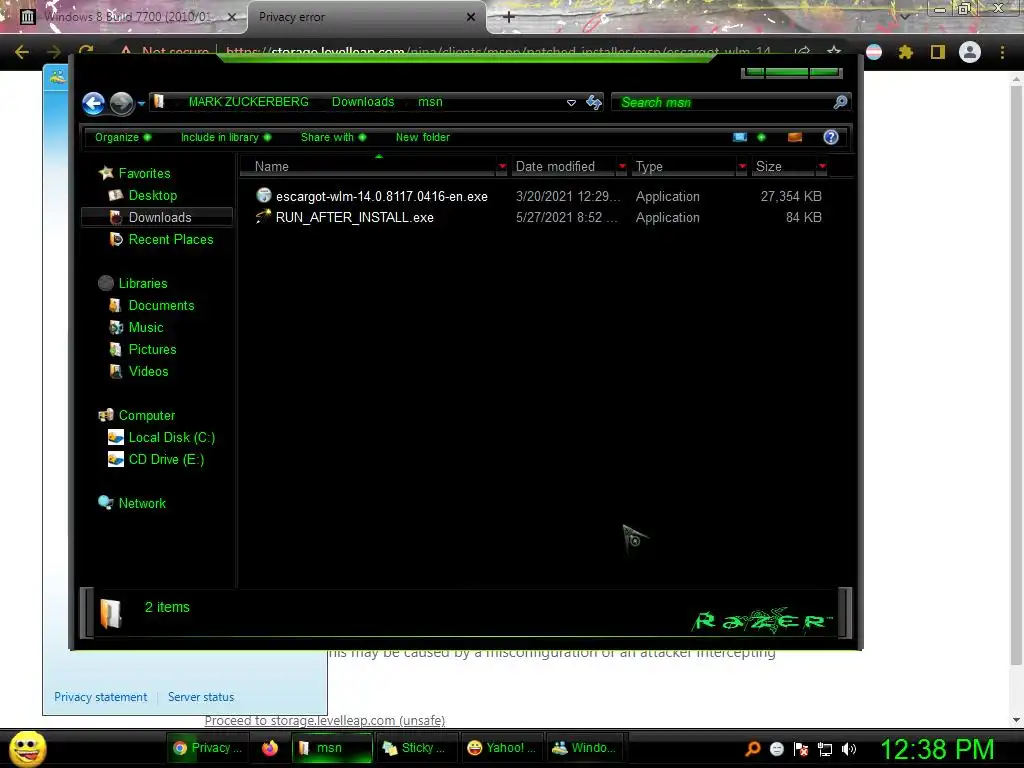
Task: Open Desktop in the navigation pane
Action: (153, 195)
